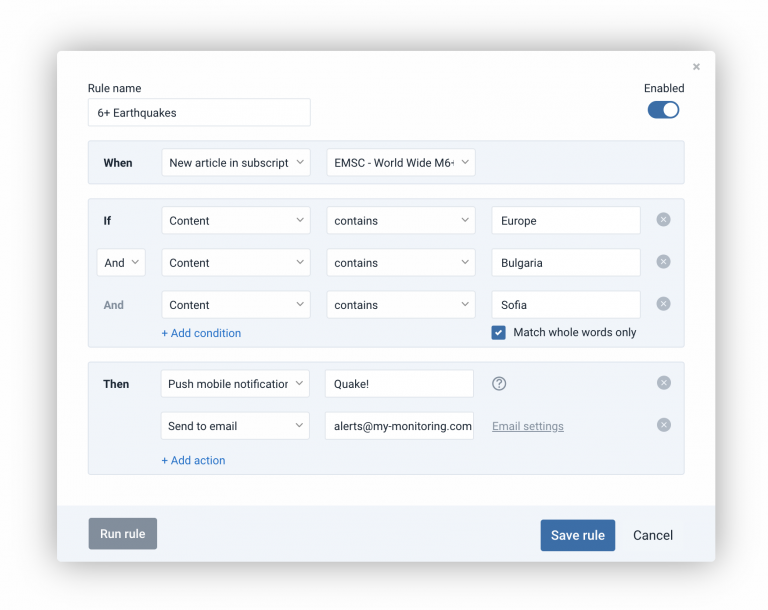Open the Send to email action dropdown
Screen dimensions: 768x610
(x=236, y=426)
